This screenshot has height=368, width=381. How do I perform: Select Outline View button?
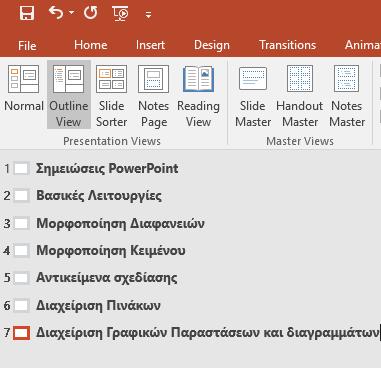[x=69, y=95]
